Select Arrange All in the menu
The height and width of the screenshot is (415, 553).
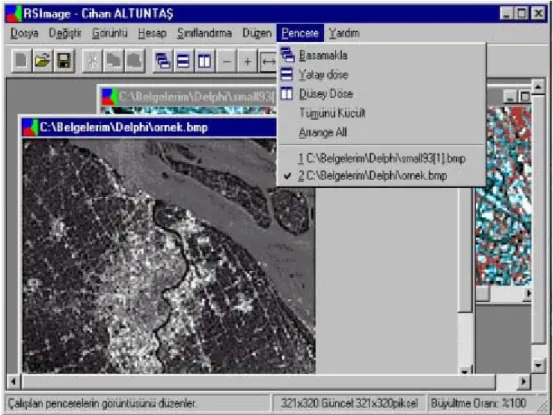pyautogui.click(x=382, y=133)
